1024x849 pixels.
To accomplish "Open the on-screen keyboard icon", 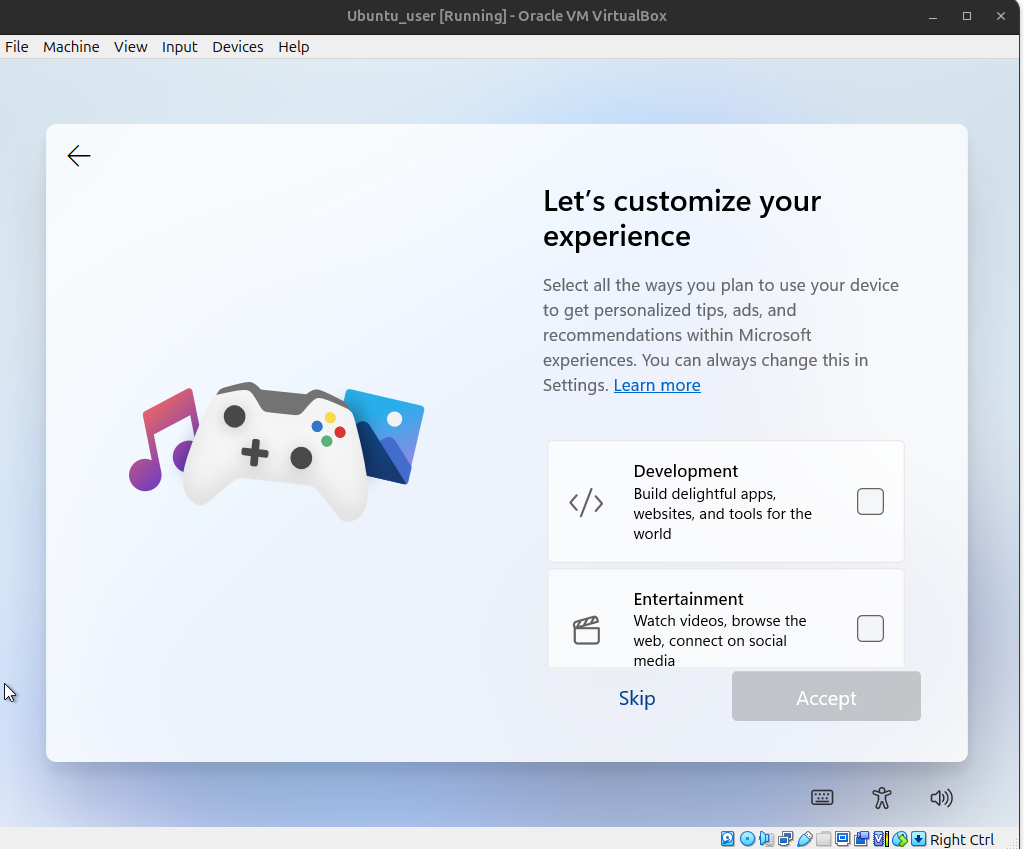I will click(822, 797).
